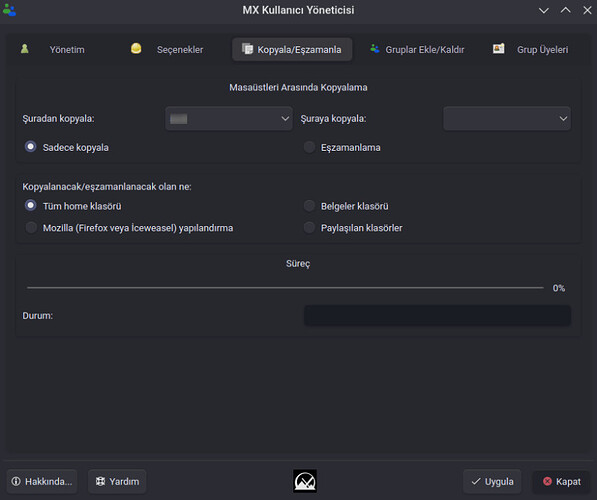The height and width of the screenshot is (500, 597).
Task: Click the red icon on Kapat
Action: (x=547, y=481)
